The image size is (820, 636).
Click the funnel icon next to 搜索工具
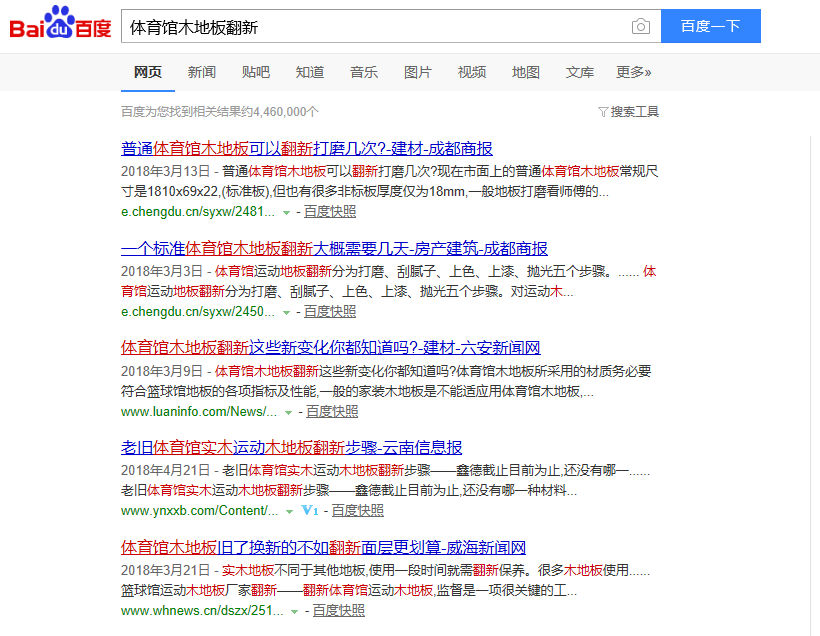(x=602, y=111)
